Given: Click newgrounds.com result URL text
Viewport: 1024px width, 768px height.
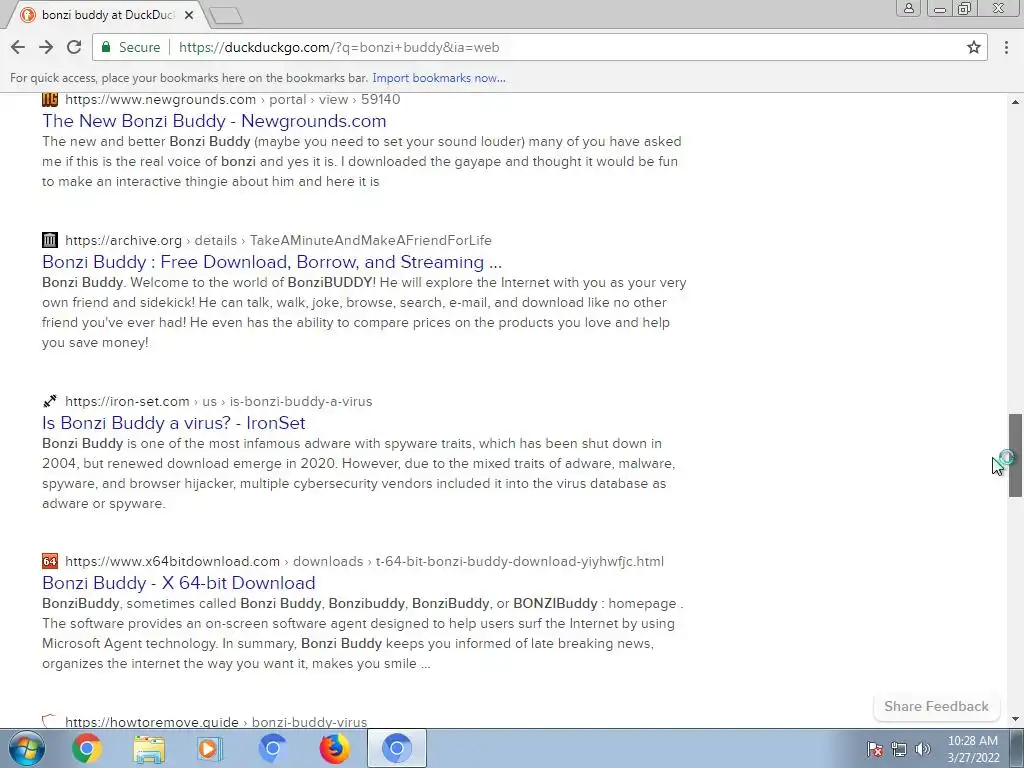Looking at the screenshot, I should pyautogui.click(x=232, y=99).
